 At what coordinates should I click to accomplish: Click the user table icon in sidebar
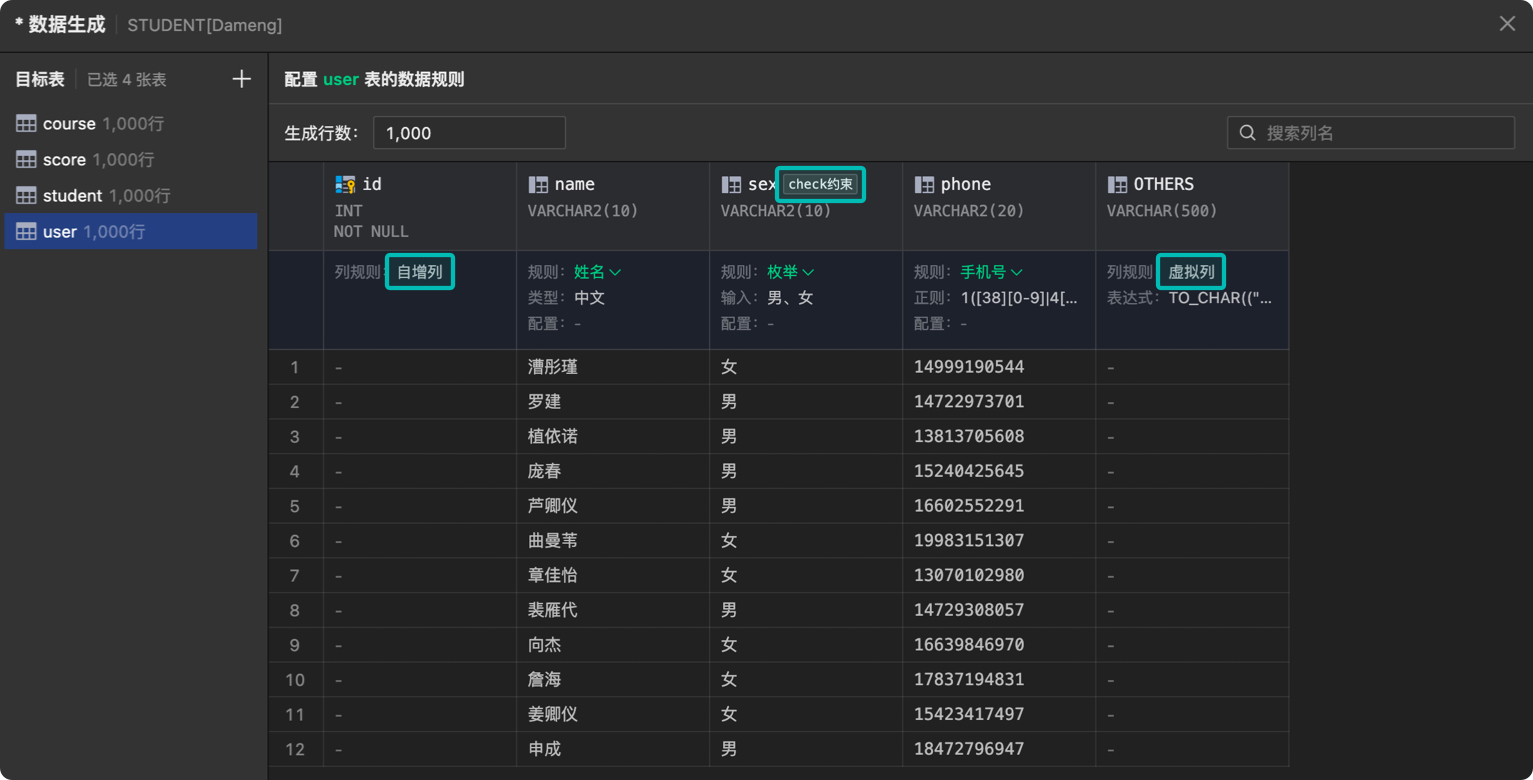coord(25,231)
